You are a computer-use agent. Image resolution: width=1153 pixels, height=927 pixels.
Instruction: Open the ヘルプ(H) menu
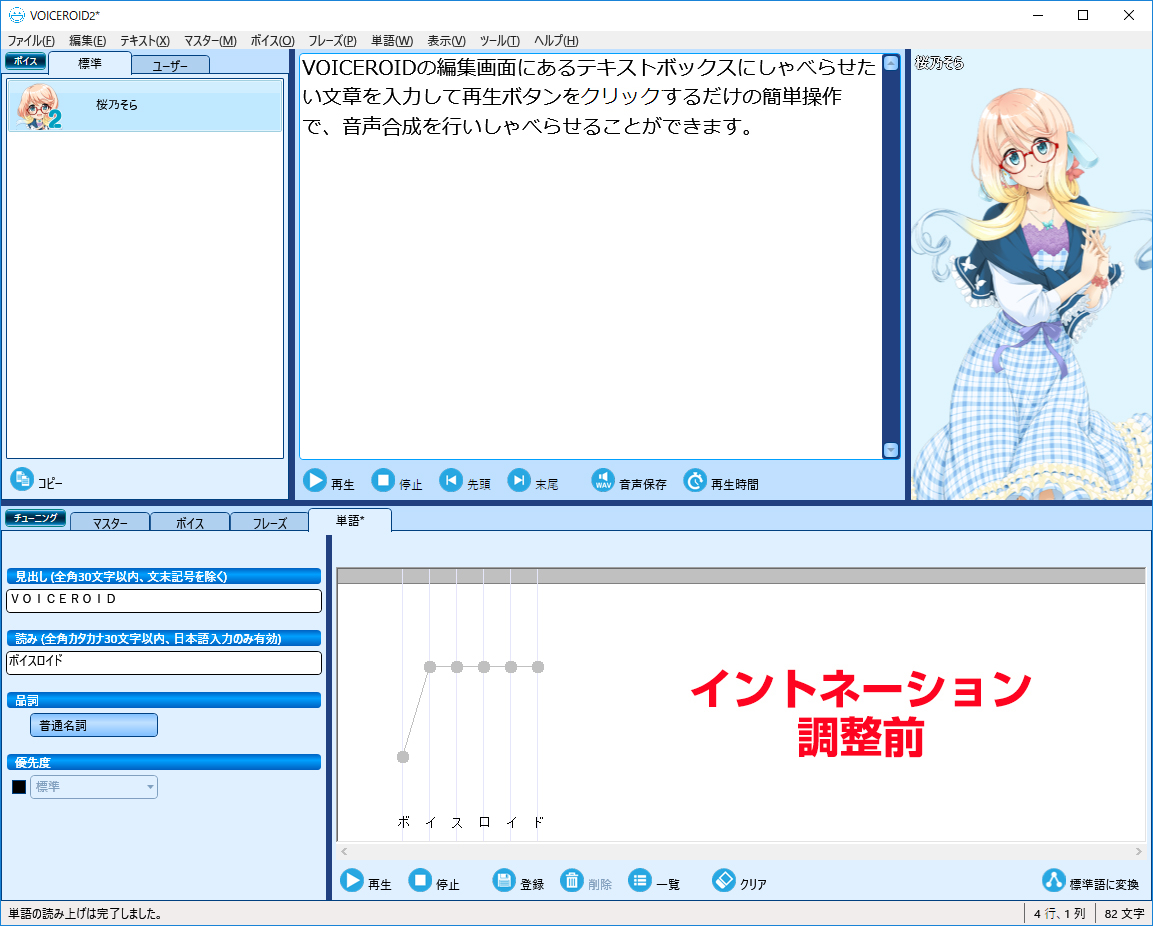(x=556, y=40)
